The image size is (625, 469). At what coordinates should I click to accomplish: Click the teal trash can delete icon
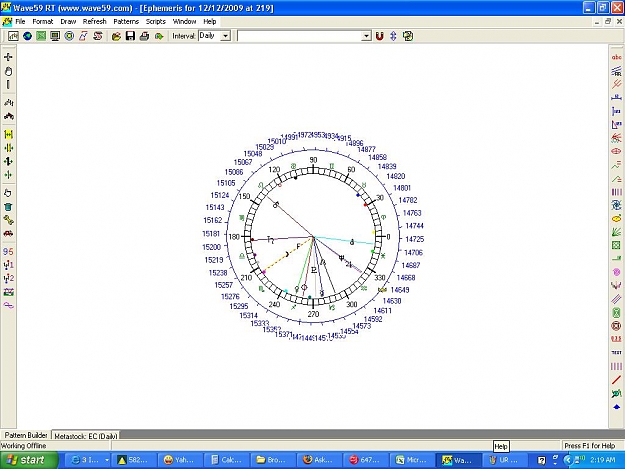(8, 207)
